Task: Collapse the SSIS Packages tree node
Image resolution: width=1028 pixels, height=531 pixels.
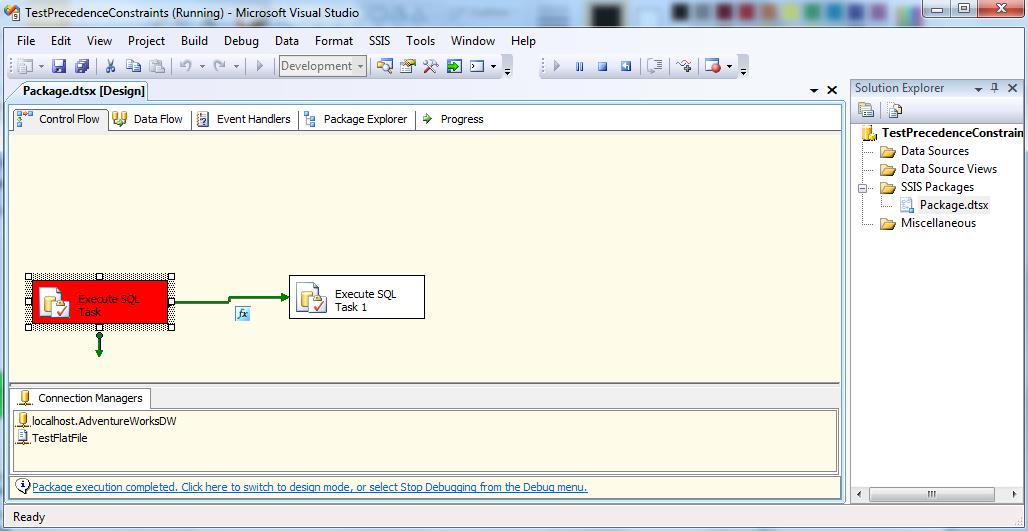Action: 861,187
